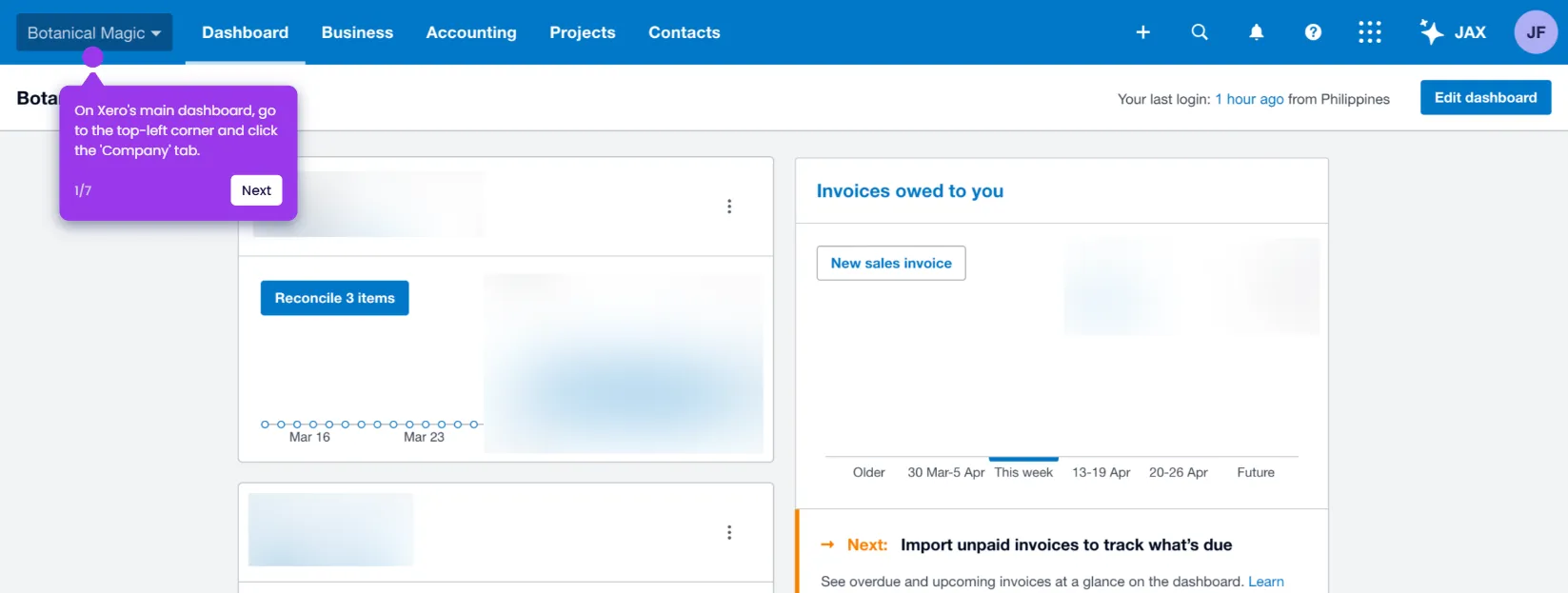Open the Accounting menu
The image size is (1568, 593).
[471, 32]
